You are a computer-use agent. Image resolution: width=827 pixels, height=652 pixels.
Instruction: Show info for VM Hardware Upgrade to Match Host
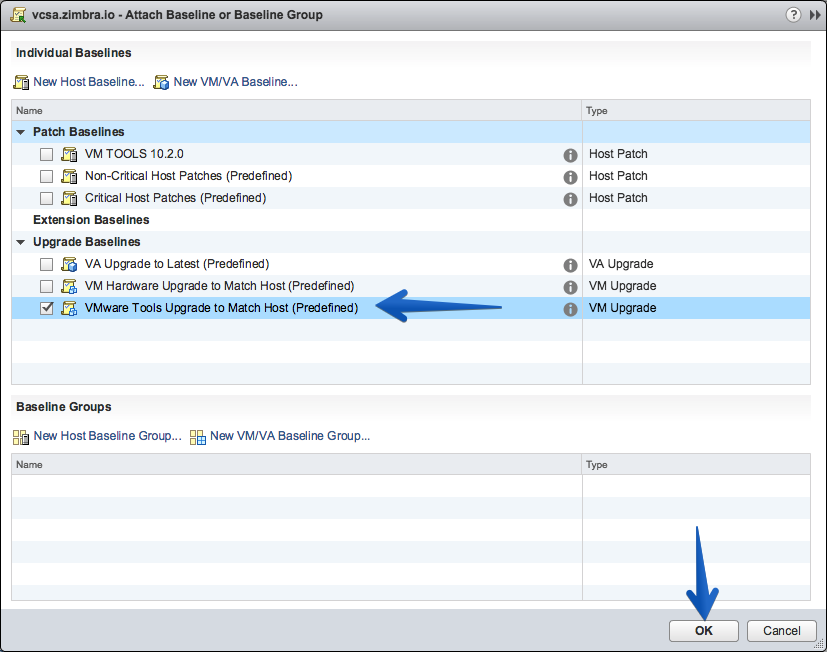click(570, 287)
